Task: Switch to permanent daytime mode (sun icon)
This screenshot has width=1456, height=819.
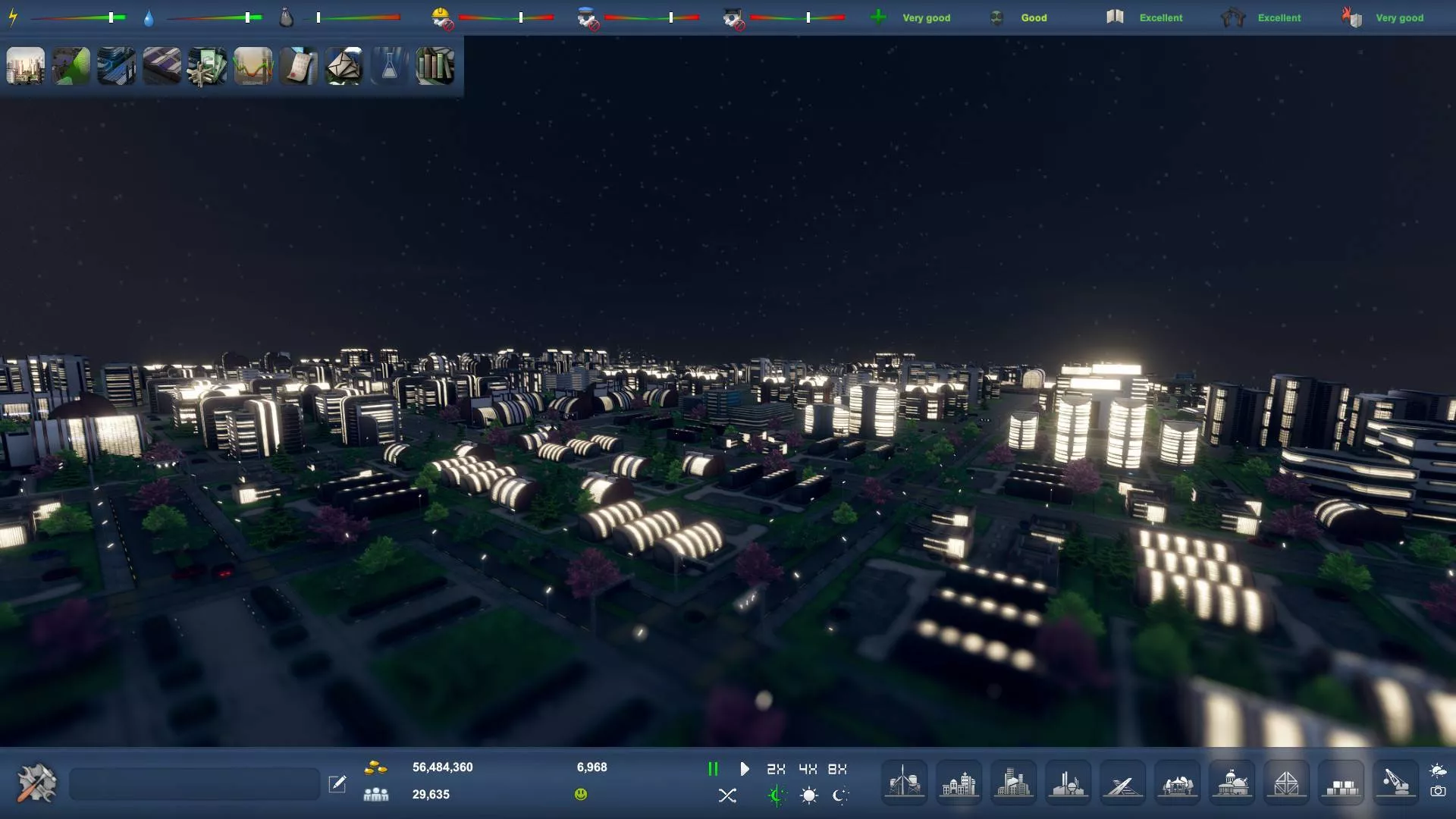Action: (x=809, y=795)
